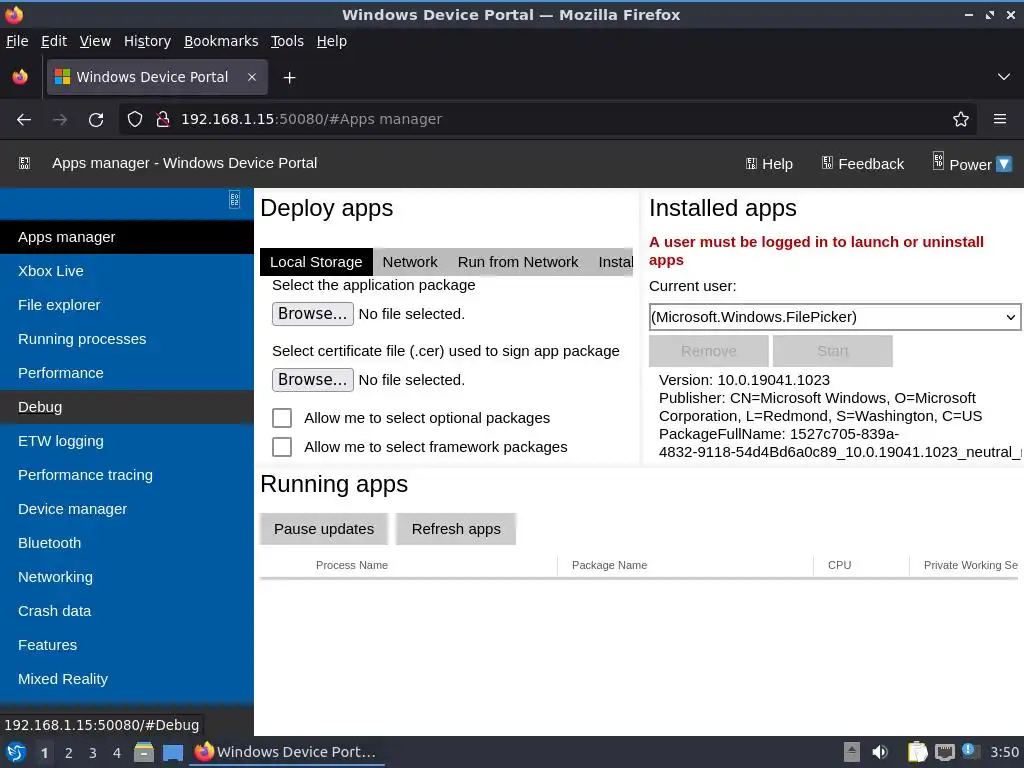Open the installed apps dropdown list

pyautogui.click(x=835, y=317)
